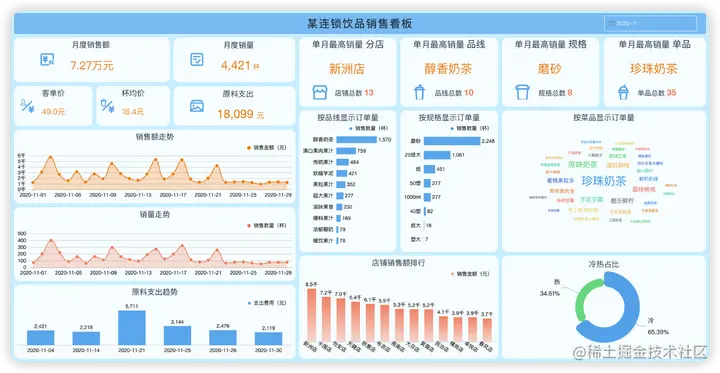Image resolution: width=720 pixels, height=373 pixels.
Task: Click 原味奶茶 in the word cloud
Action: tap(583, 164)
